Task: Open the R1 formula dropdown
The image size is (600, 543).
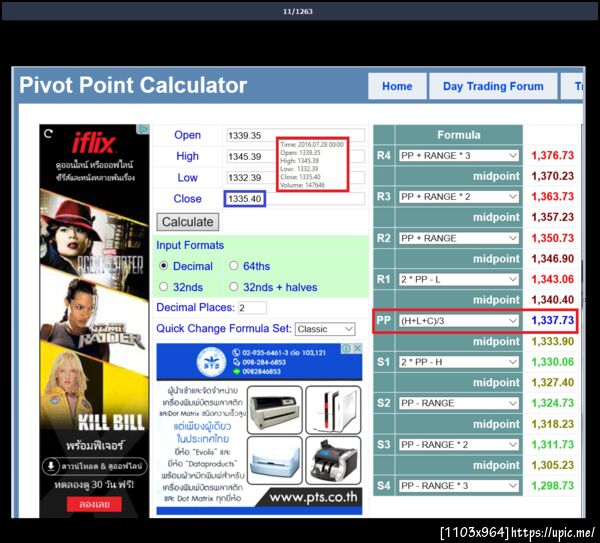Action: click(x=458, y=279)
